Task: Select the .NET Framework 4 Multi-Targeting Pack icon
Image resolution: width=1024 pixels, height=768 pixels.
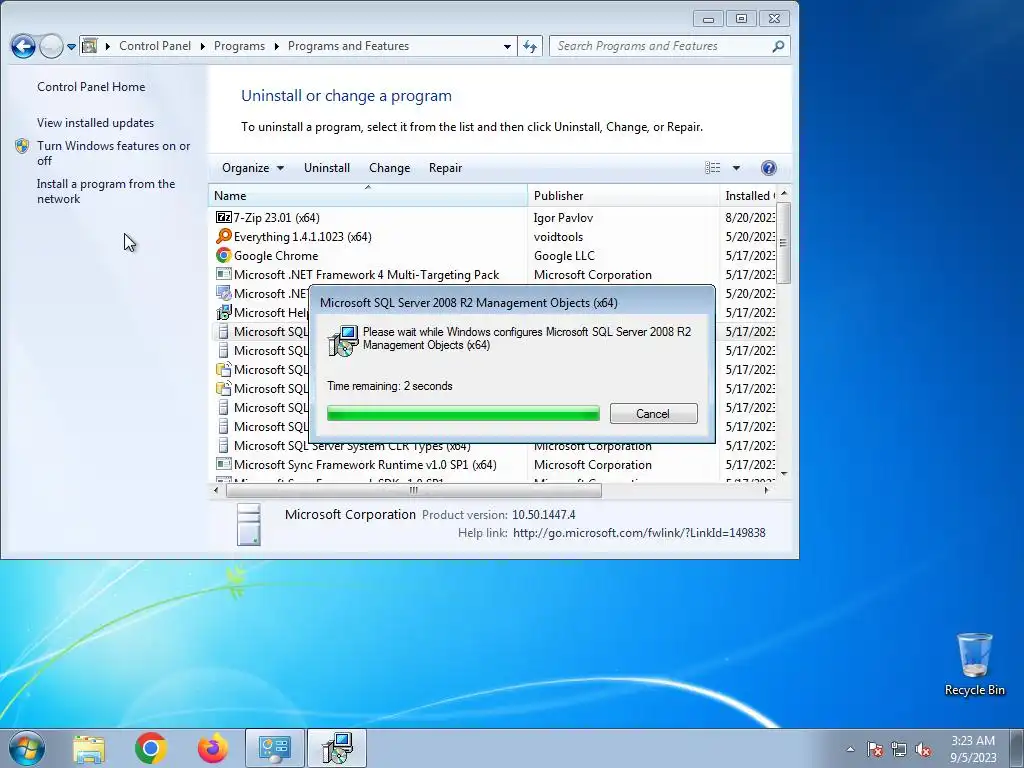Action: click(223, 274)
